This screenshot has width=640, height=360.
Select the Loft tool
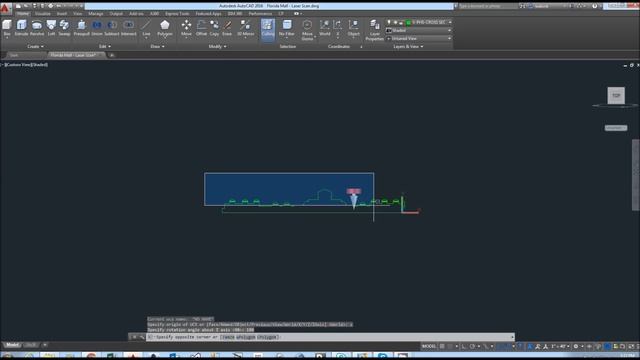pos(51,28)
